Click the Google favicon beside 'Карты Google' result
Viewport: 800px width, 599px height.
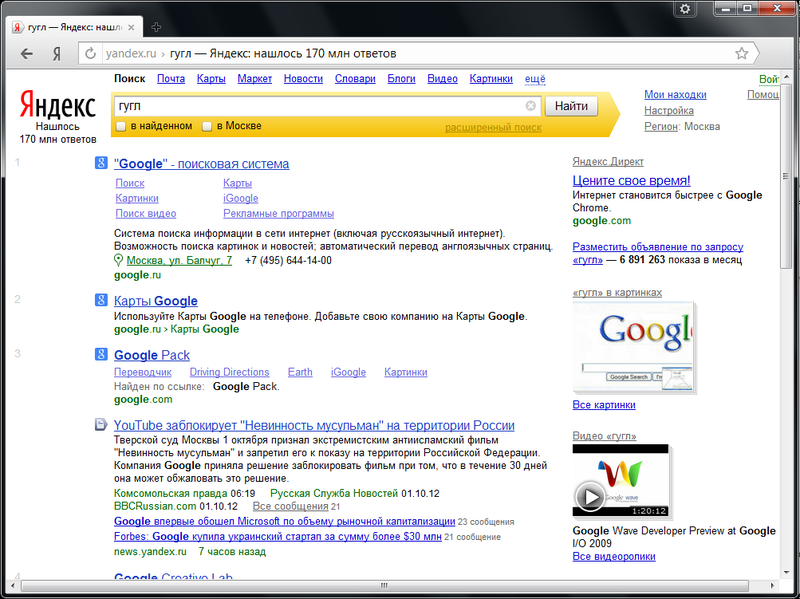tap(101, 300)
